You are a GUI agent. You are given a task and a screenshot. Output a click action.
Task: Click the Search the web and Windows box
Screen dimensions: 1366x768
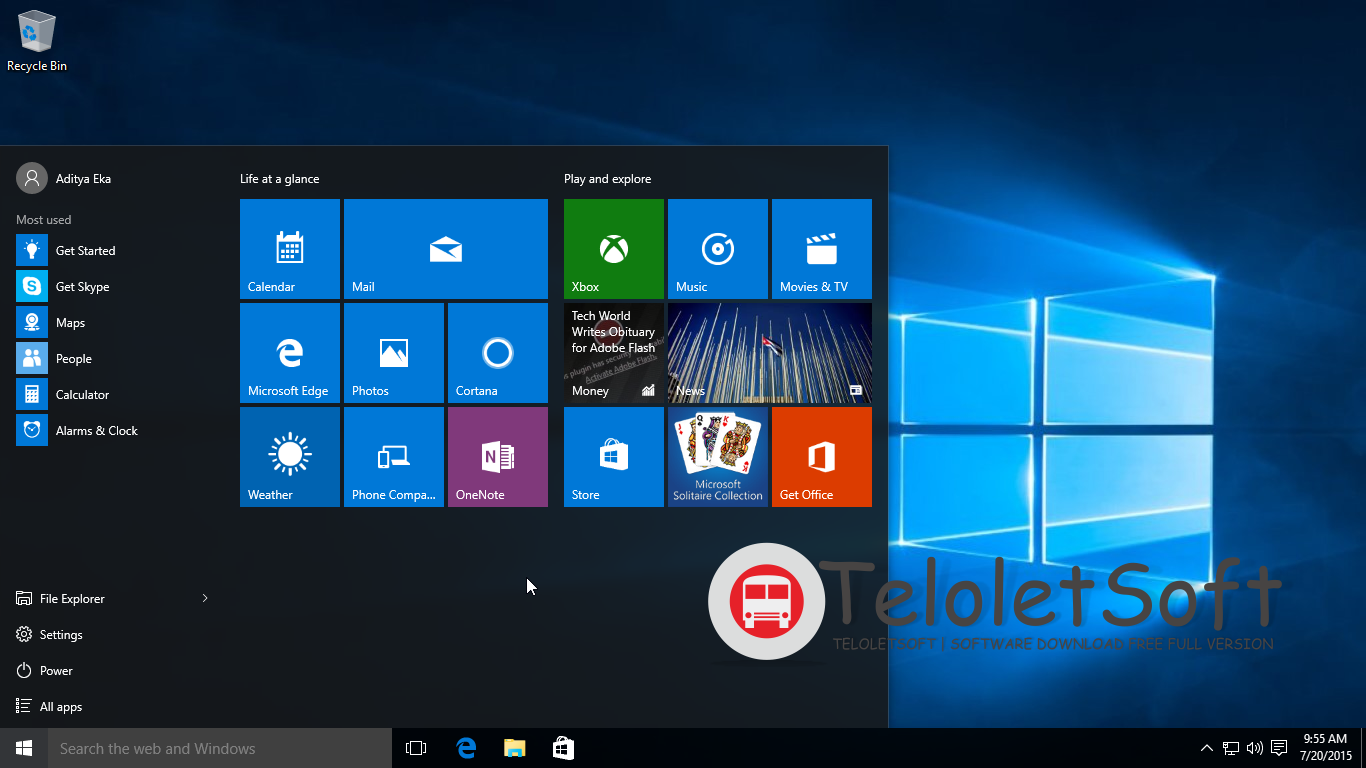(220, 748)
